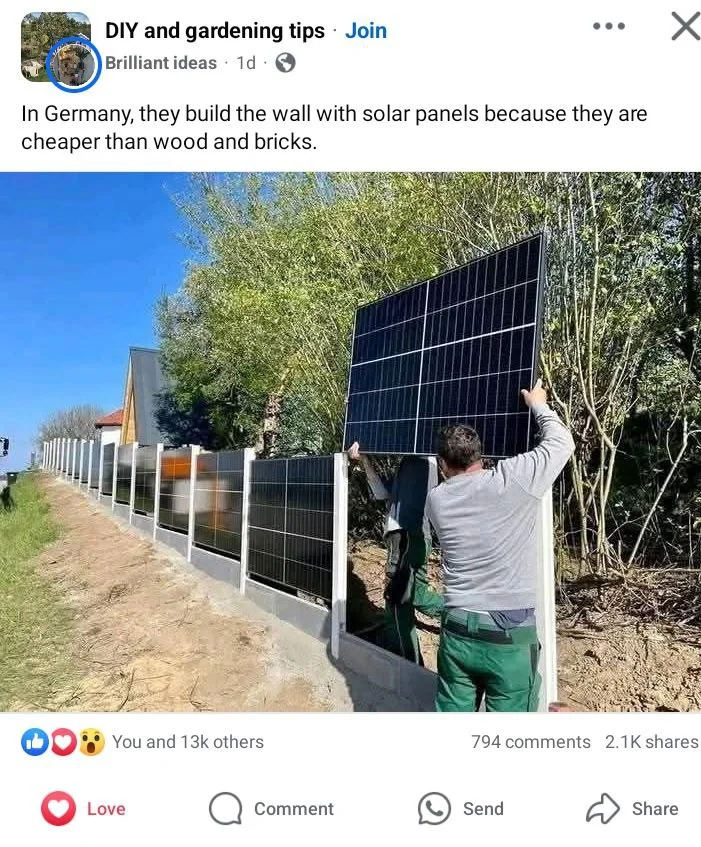Click the WhatsApp Send icon
The width and height of the screenshot is (701, 847).
click(x=434, y=809)
